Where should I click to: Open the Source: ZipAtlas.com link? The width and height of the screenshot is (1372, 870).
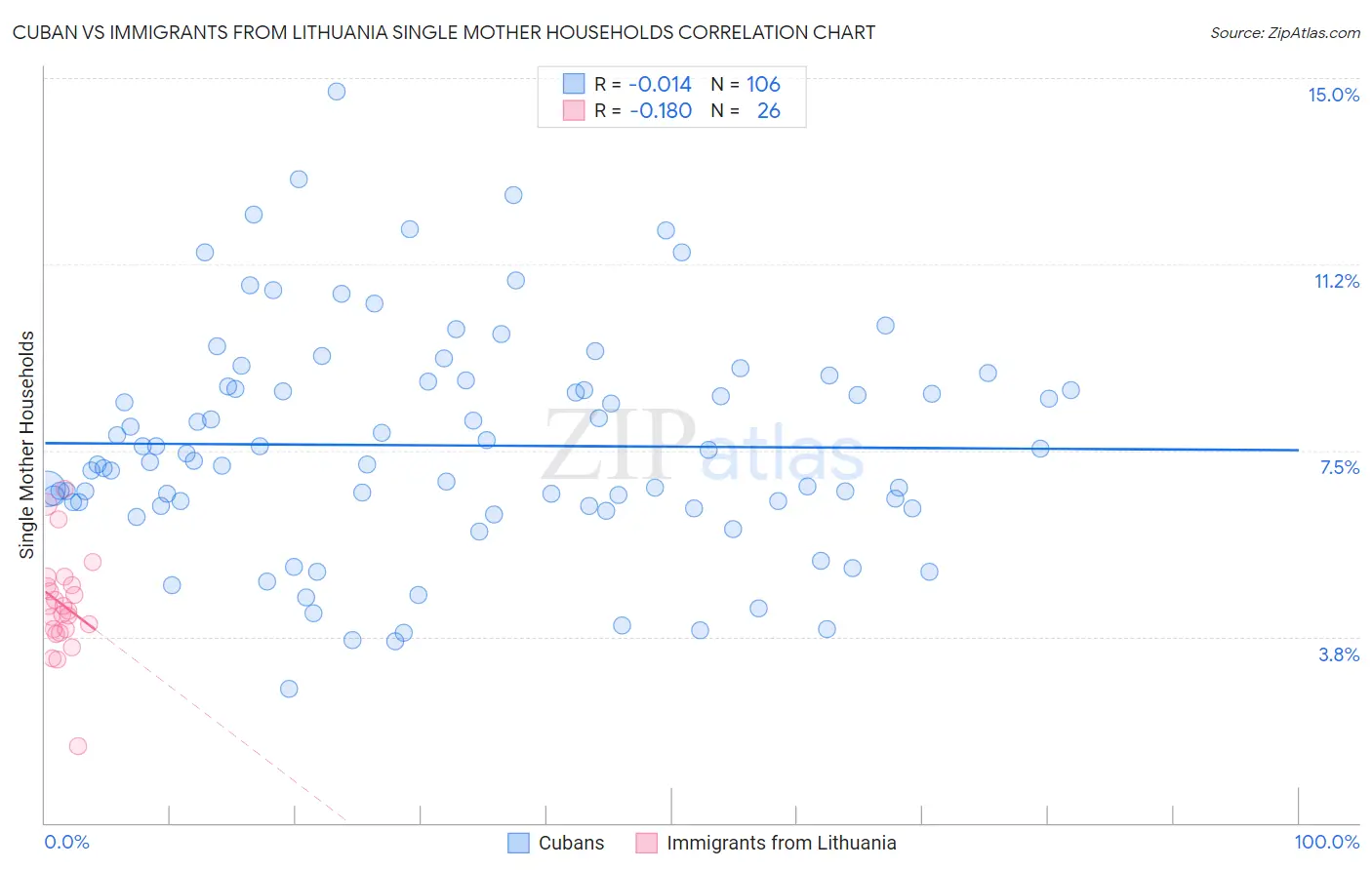pos(1285,32)
